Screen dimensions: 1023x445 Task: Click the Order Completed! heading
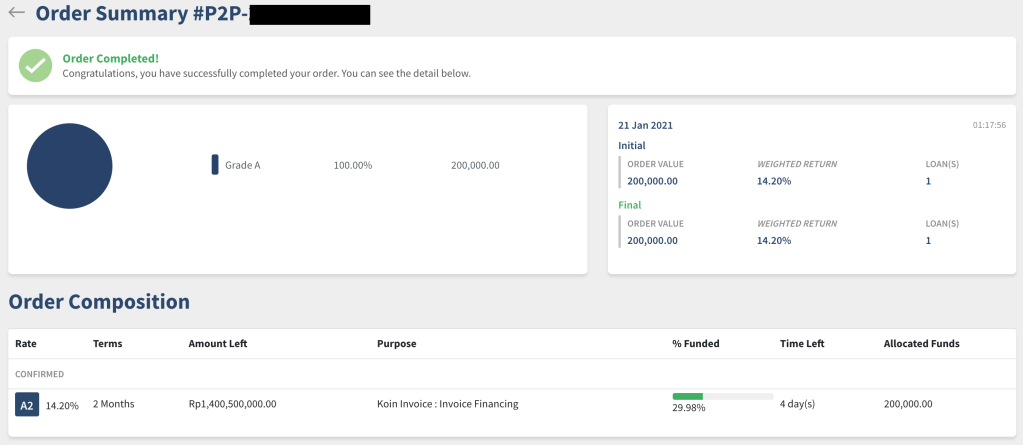pos(110,58)
